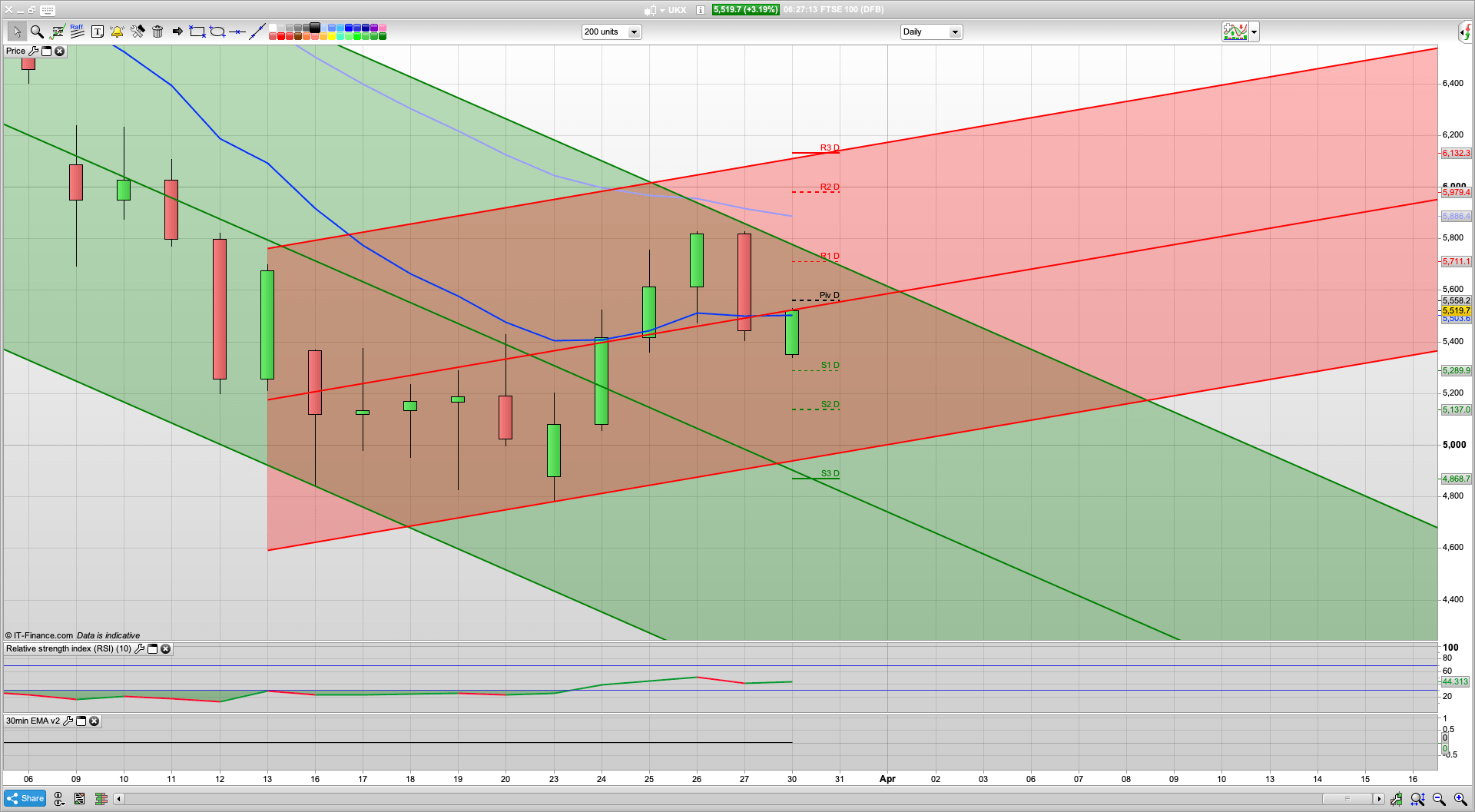This screenshot has width=1475, height=812.
Task: Pick the black color swatch
Action: point(315,28)
